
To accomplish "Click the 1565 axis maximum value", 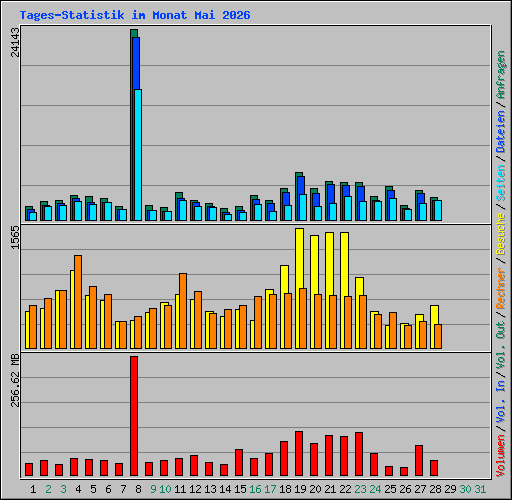I will pyautogui.click(x=15, y=237).
